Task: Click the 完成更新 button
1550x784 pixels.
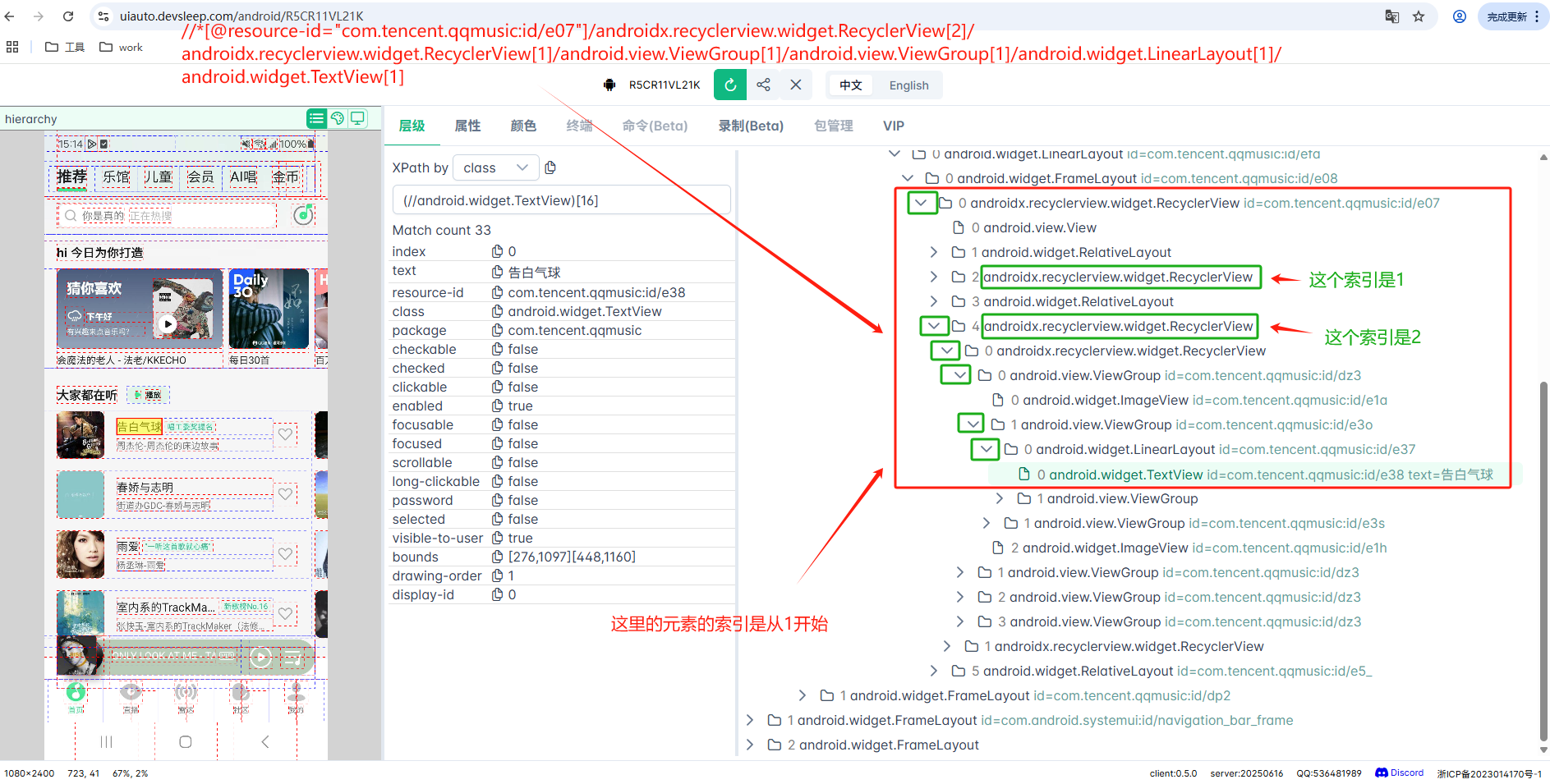Action: pos(1507,16)
